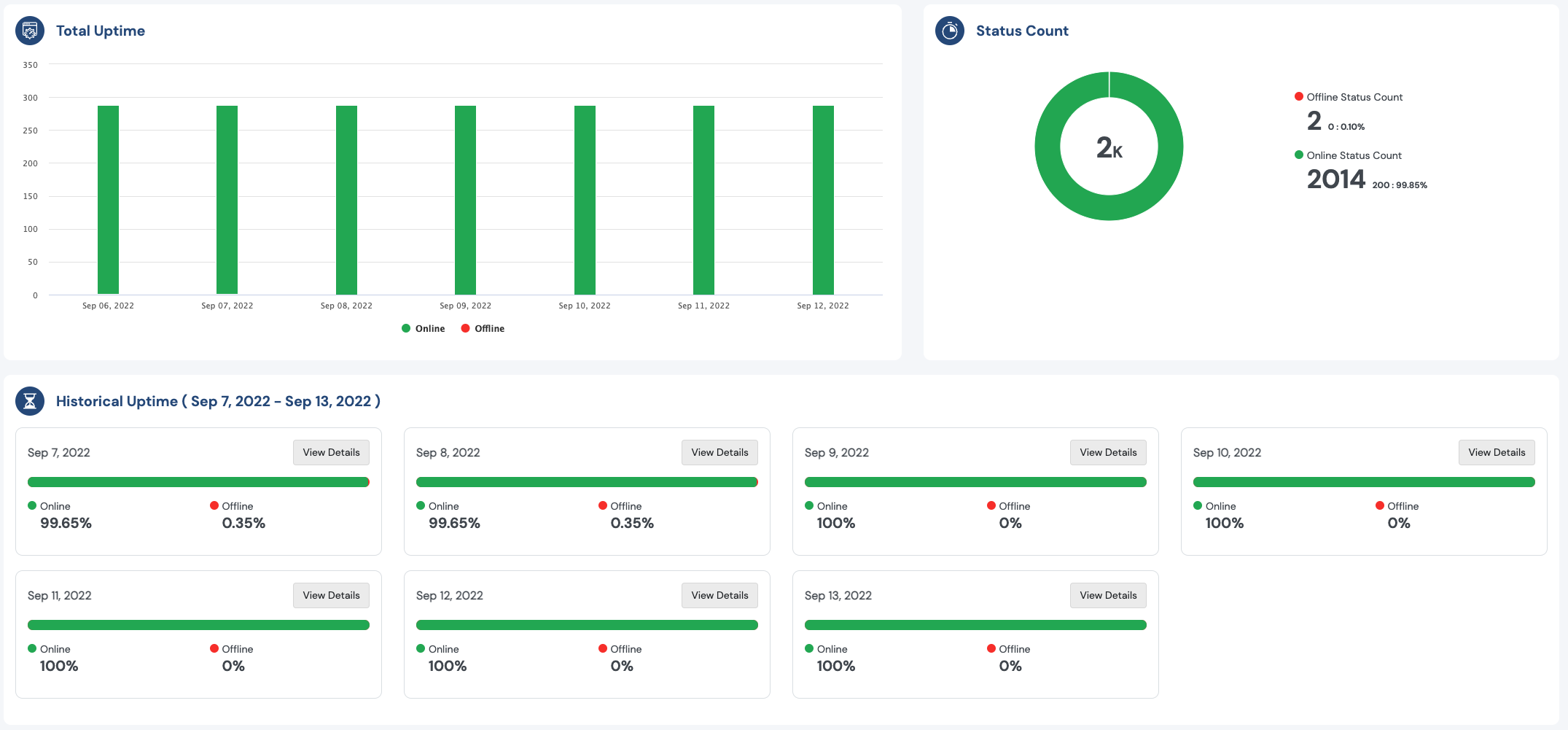1568x730 pixels.
Task: Click the Sep 08, 2022 green bar
Action: [x=346, y=200]
